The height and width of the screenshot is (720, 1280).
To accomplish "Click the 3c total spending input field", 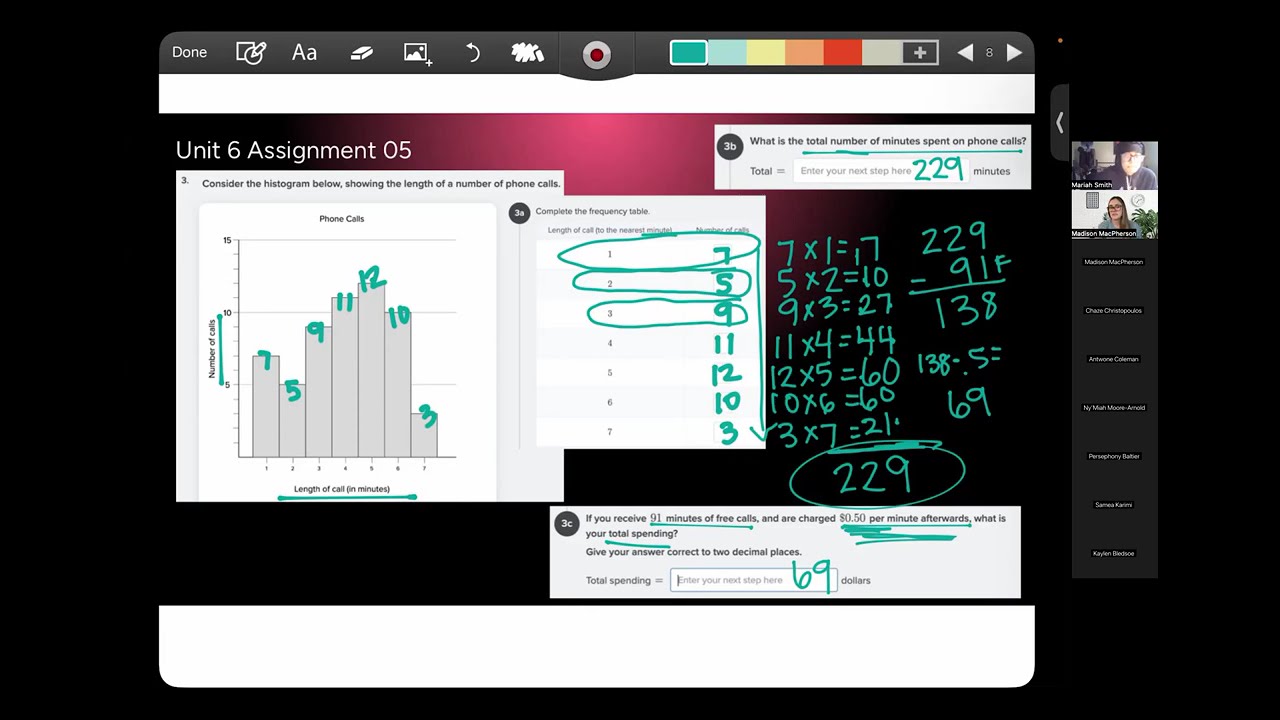I will click(753, 580).
